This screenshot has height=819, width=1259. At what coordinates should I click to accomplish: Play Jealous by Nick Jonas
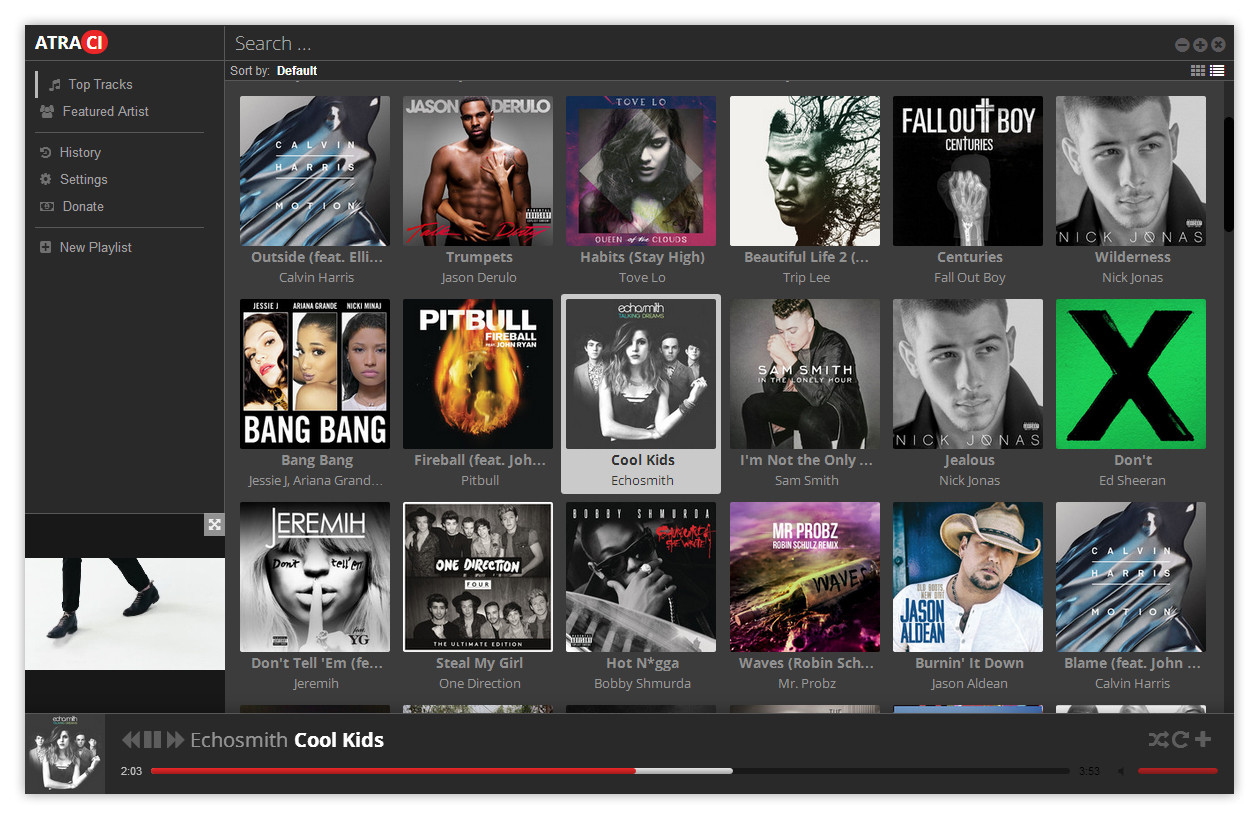[x=968, y=374]
